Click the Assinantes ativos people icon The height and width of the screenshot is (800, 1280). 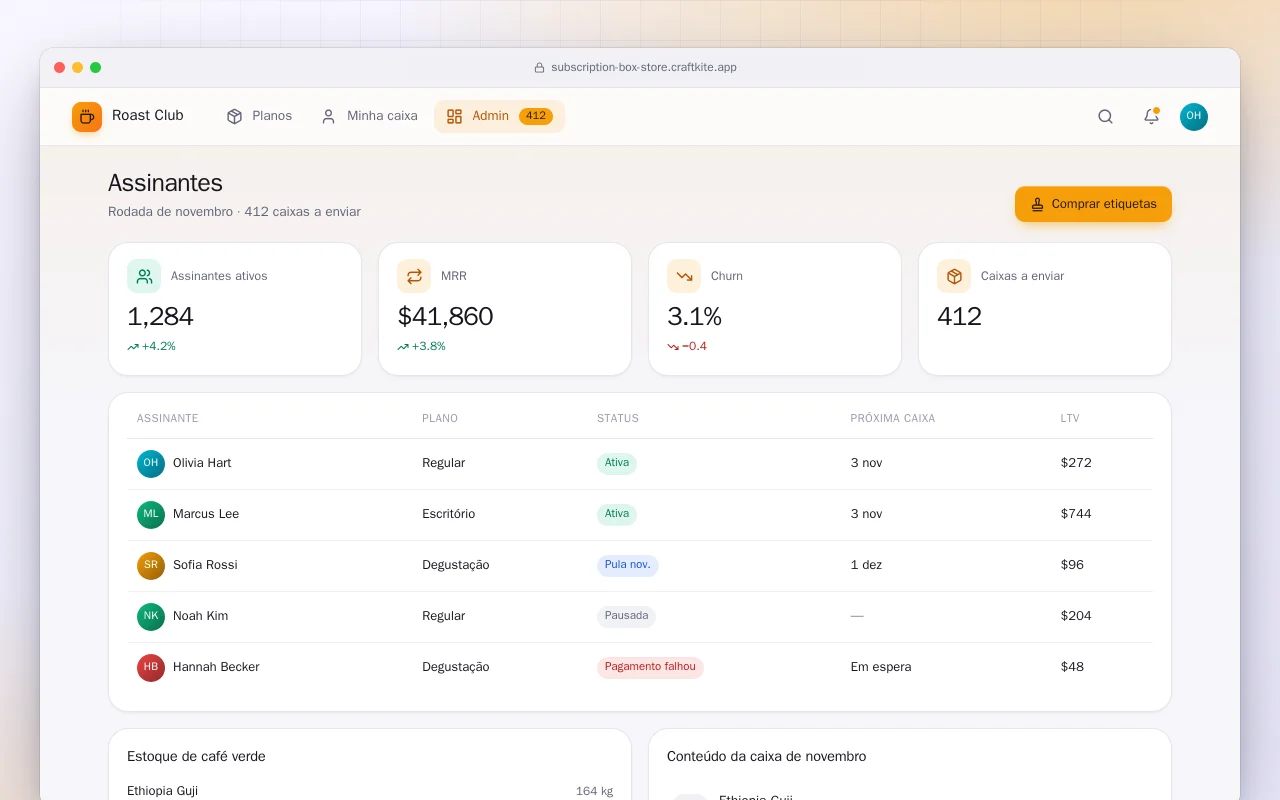[144, 276]
